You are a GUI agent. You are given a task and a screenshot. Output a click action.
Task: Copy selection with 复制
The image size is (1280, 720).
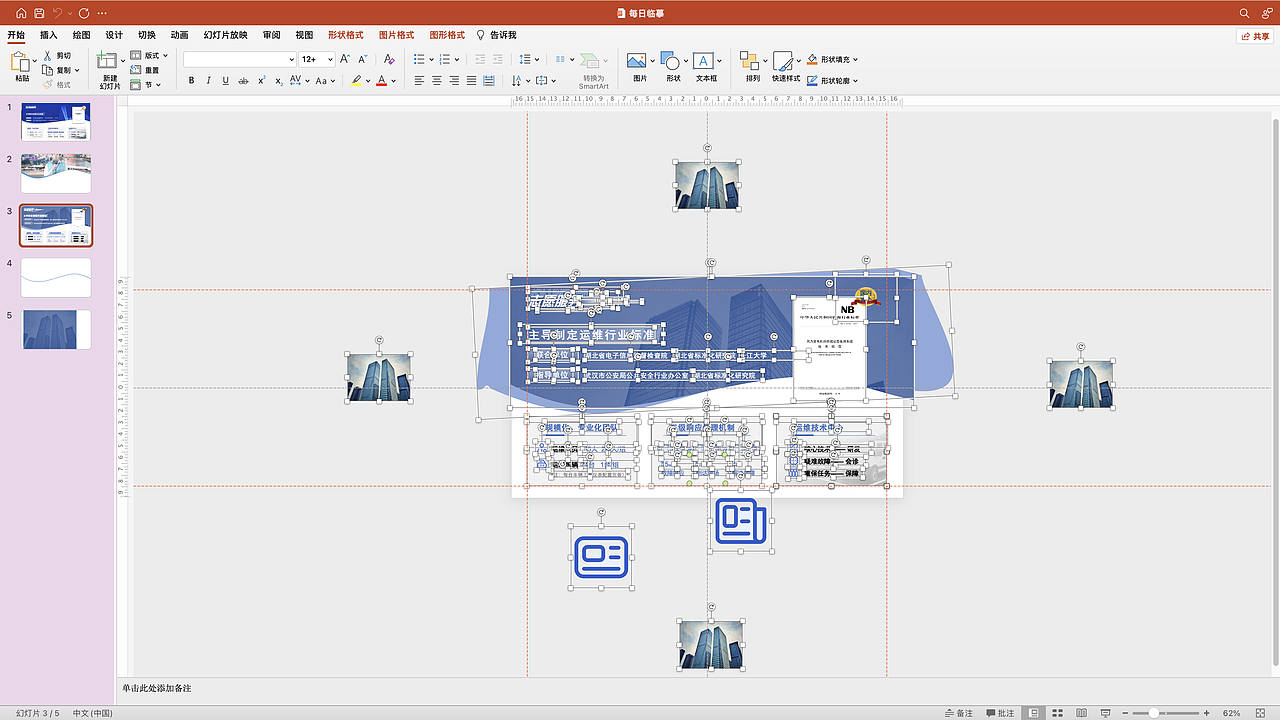pos(61,70)
